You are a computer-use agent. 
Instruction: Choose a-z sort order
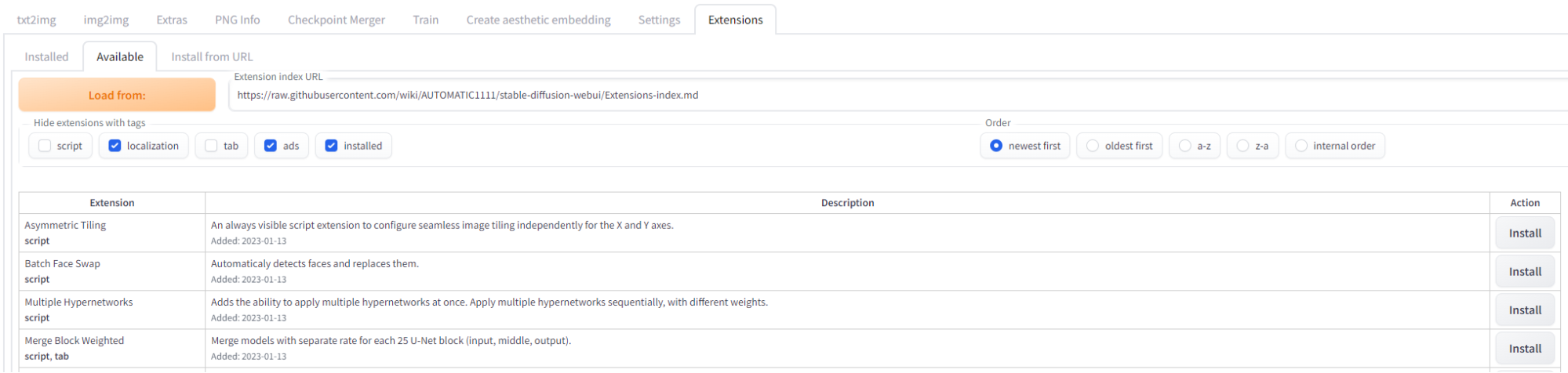1185,146
